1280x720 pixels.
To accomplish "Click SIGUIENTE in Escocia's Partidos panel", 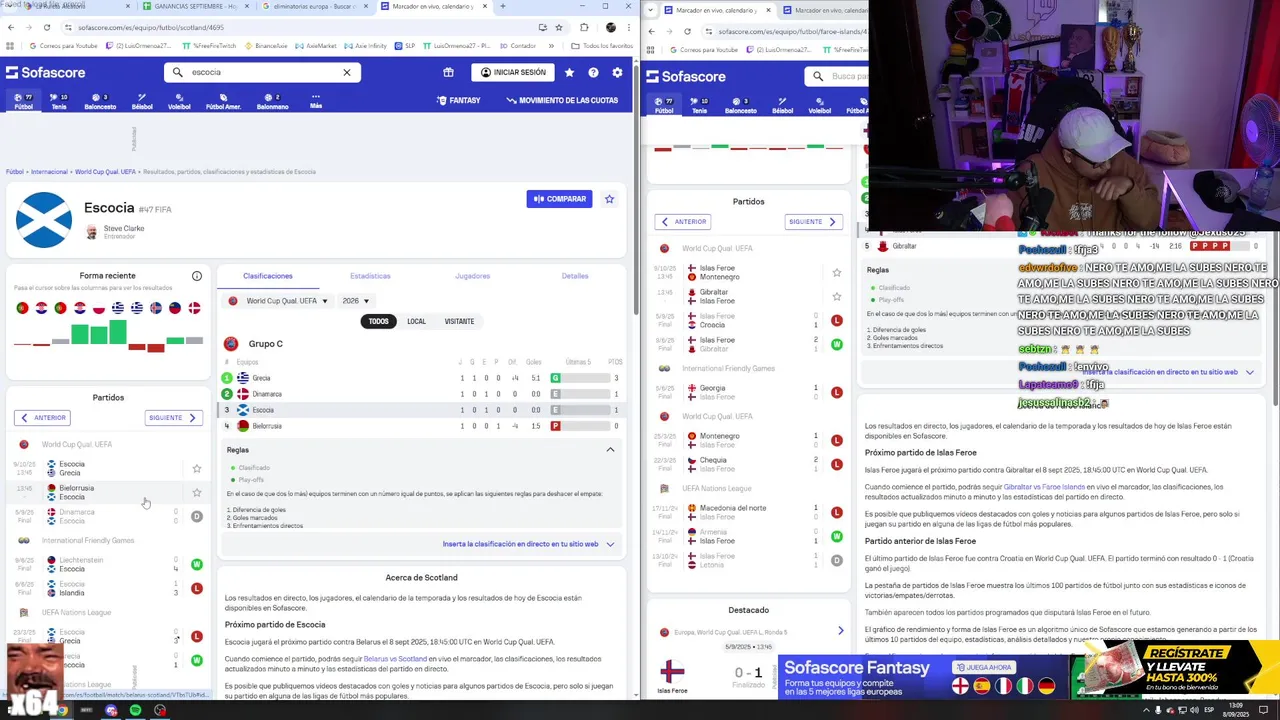I will click(x=173, y=418).
